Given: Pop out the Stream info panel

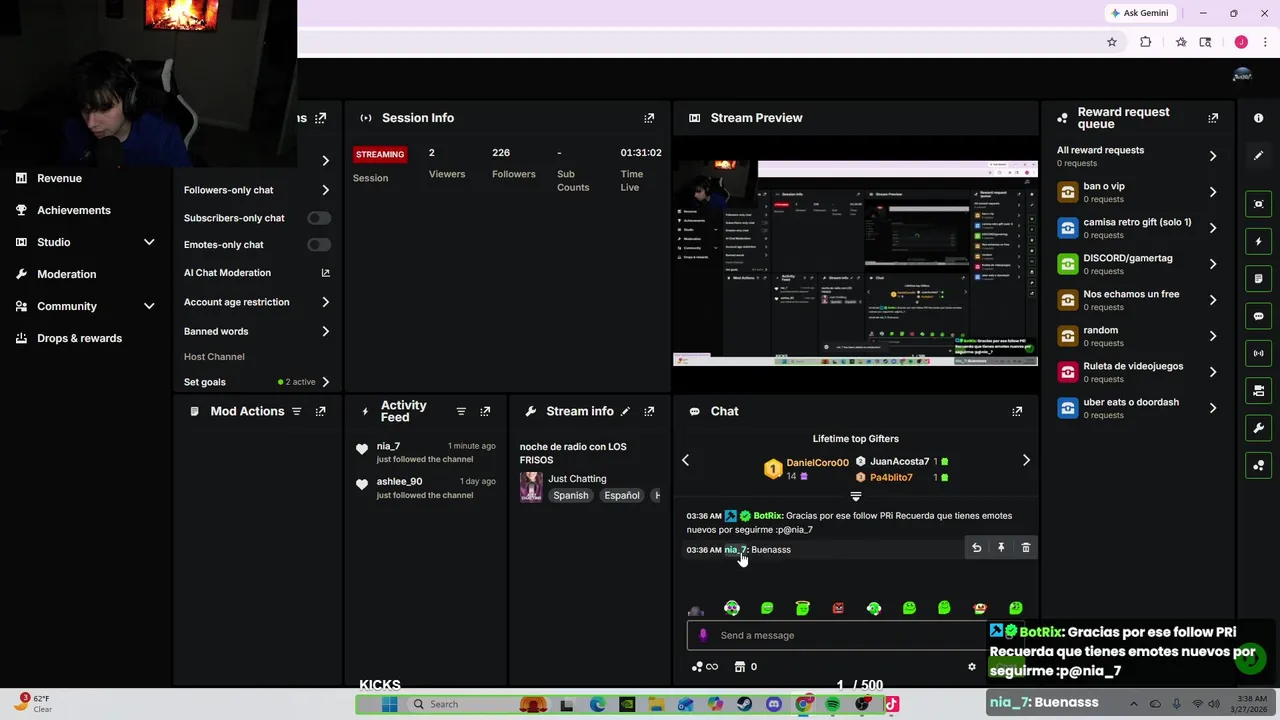Looking at the screenshot, I should point(649,411).
